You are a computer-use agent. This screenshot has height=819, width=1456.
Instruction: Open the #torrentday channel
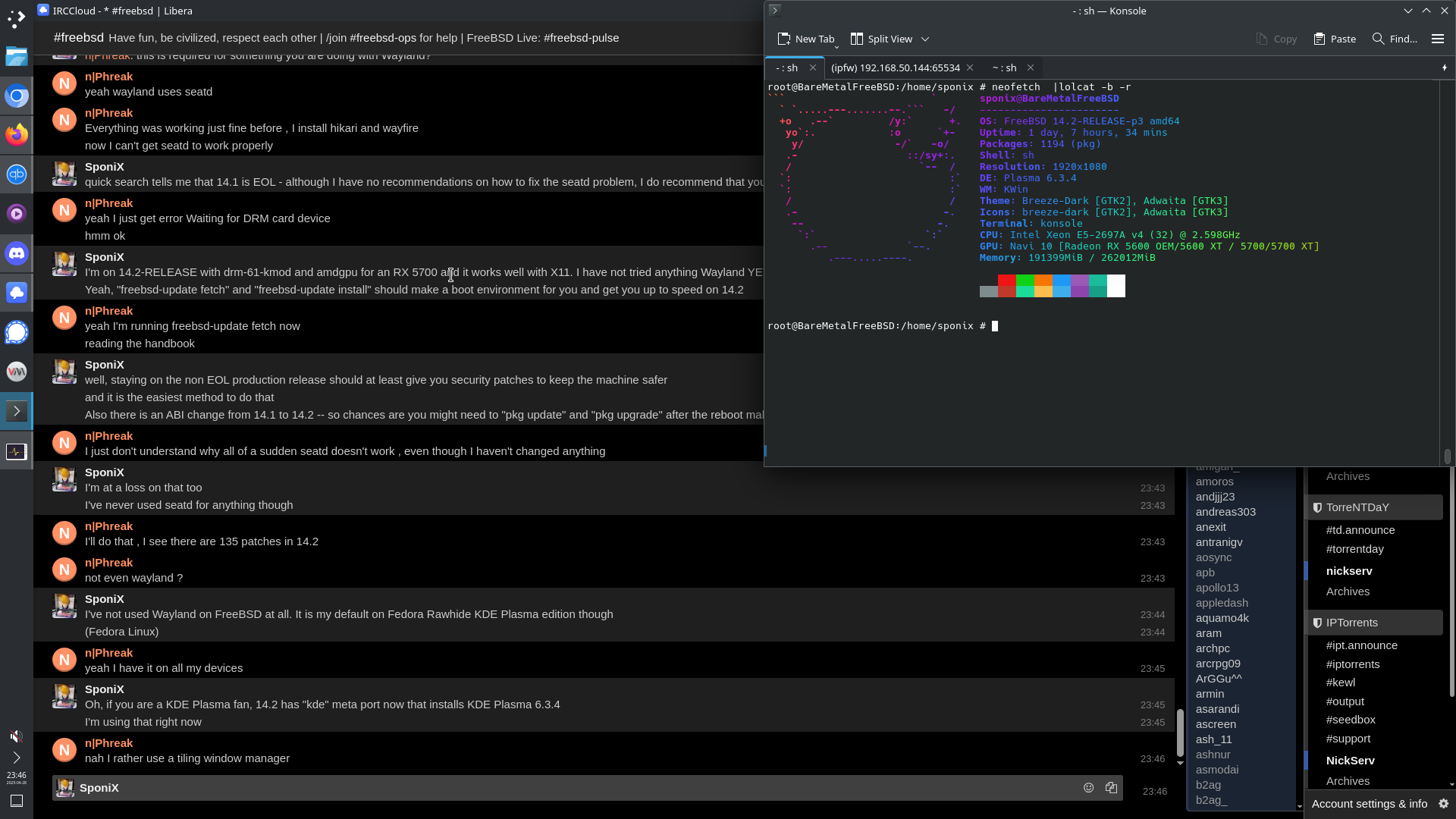click(x=1355, y=549)
